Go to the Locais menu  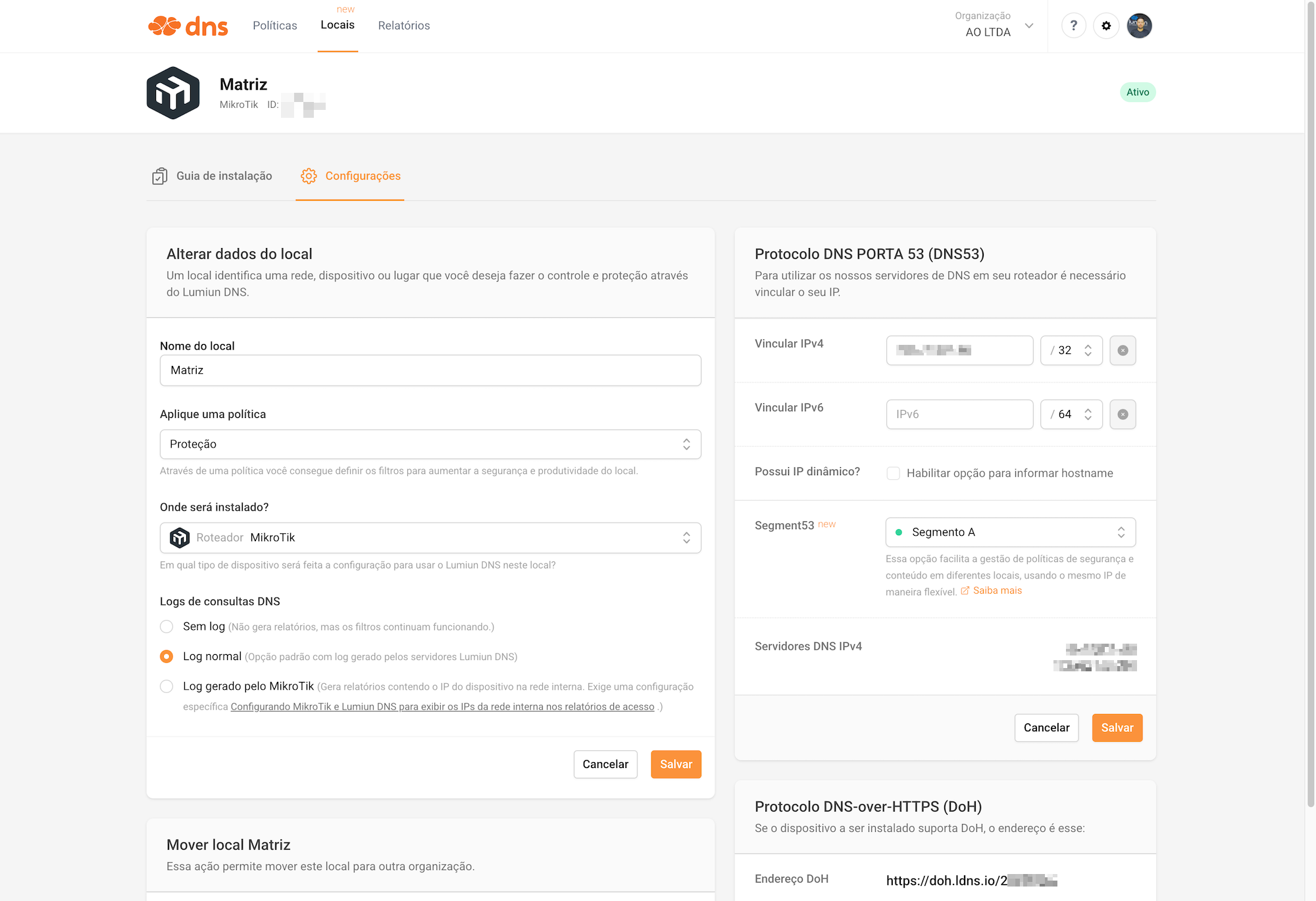click(x=338, y=25)
